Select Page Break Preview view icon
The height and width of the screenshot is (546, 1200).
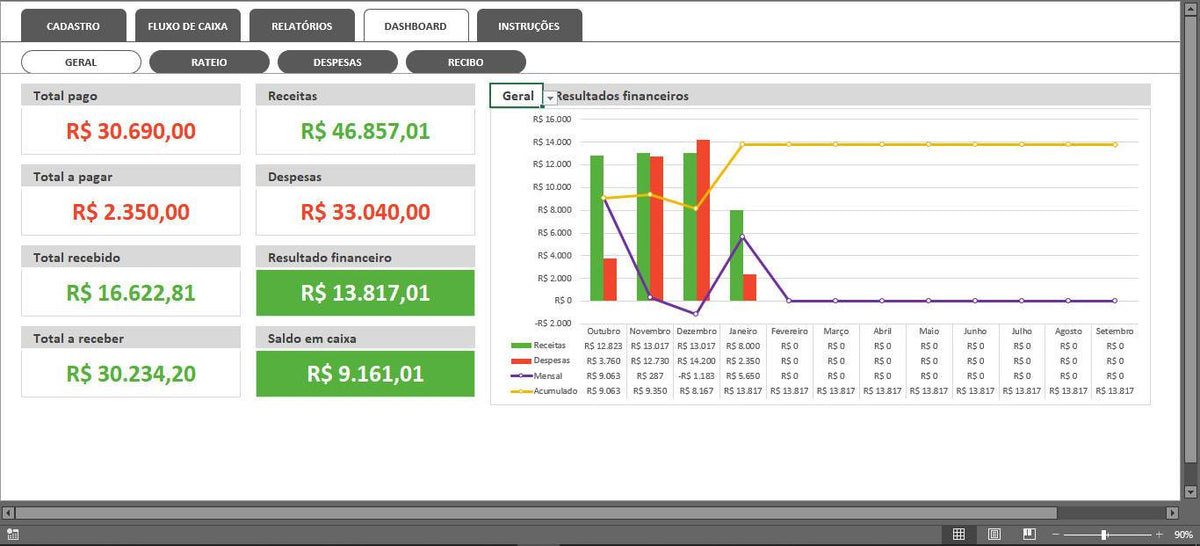coord(1029,534)
